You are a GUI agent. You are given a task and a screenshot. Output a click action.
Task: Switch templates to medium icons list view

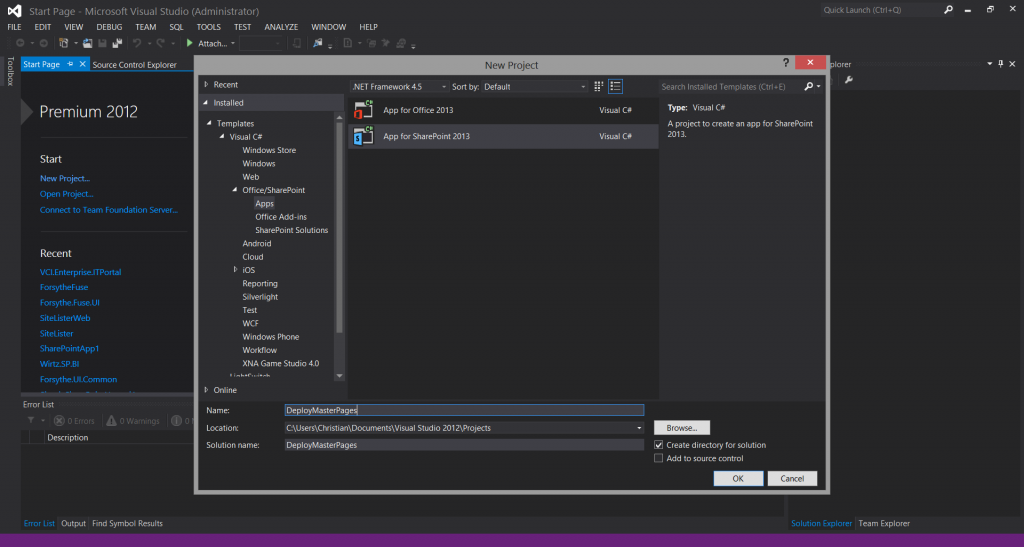[615, 86]
